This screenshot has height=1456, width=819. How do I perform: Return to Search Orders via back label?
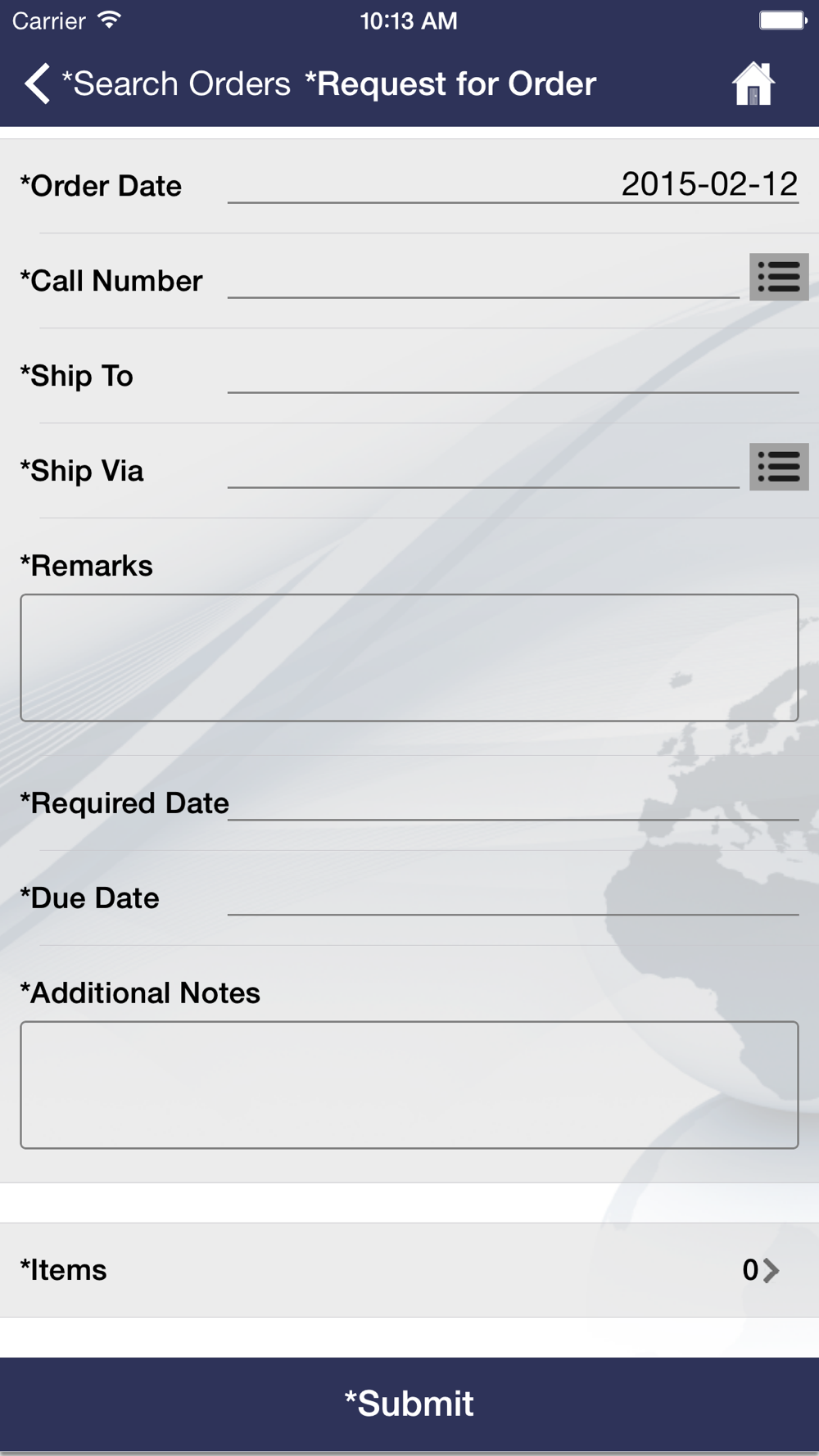(x=176, y=84)
